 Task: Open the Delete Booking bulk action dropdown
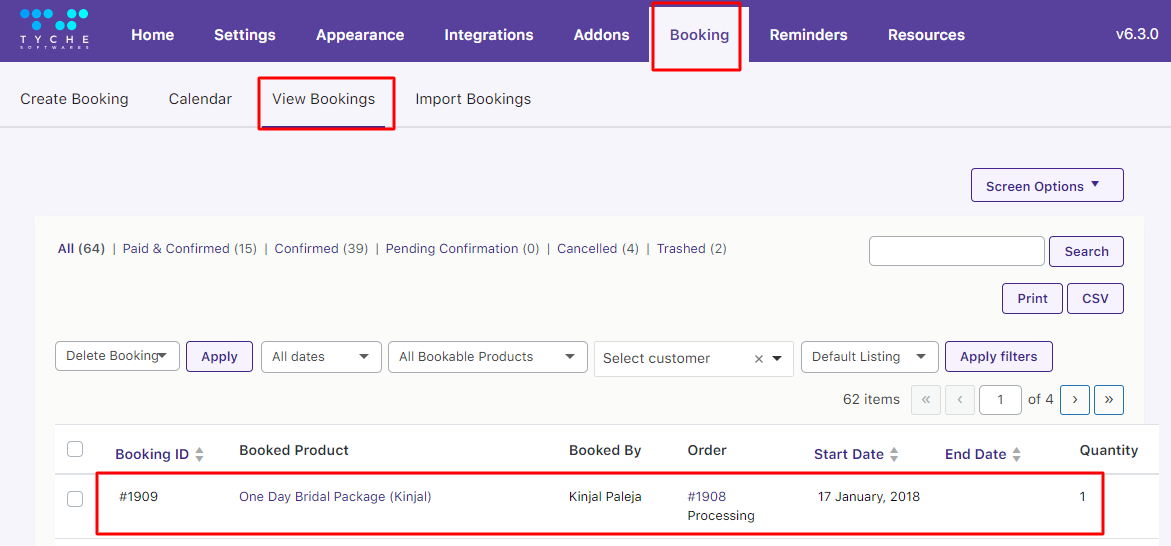point(117,356)
